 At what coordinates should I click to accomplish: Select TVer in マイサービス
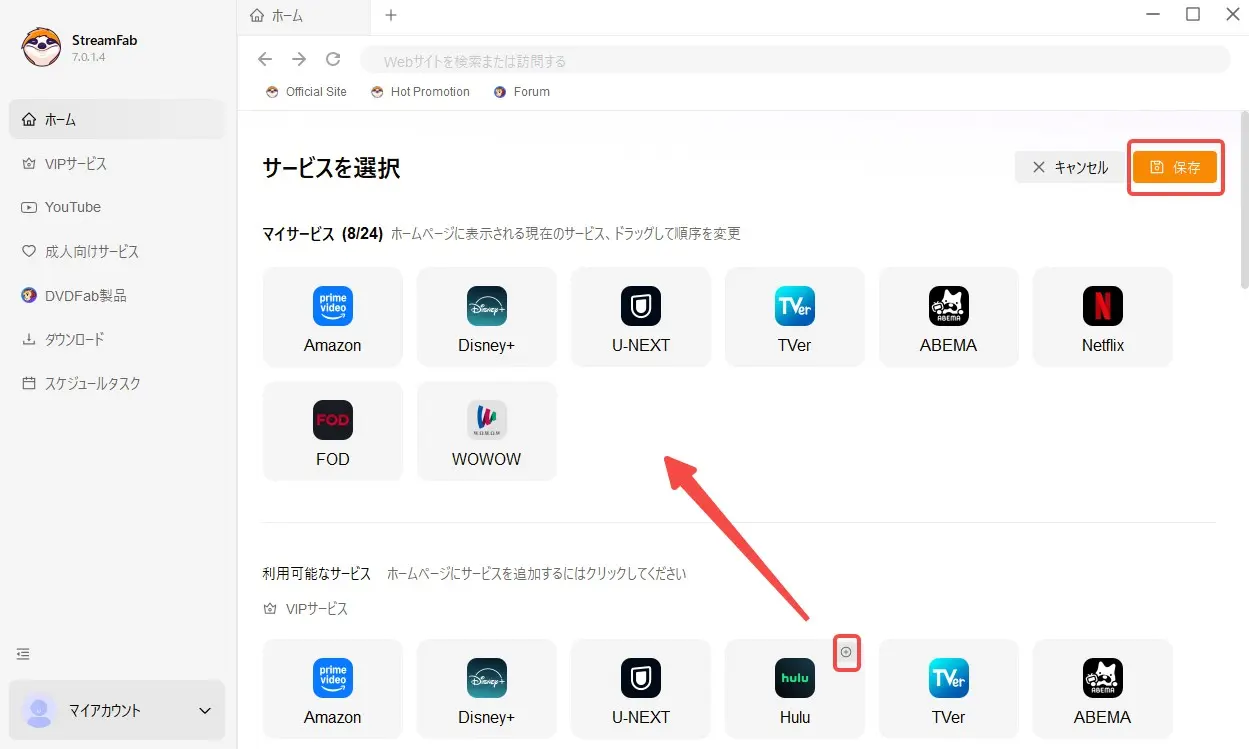pyautogui.click(x=795, y=317)
